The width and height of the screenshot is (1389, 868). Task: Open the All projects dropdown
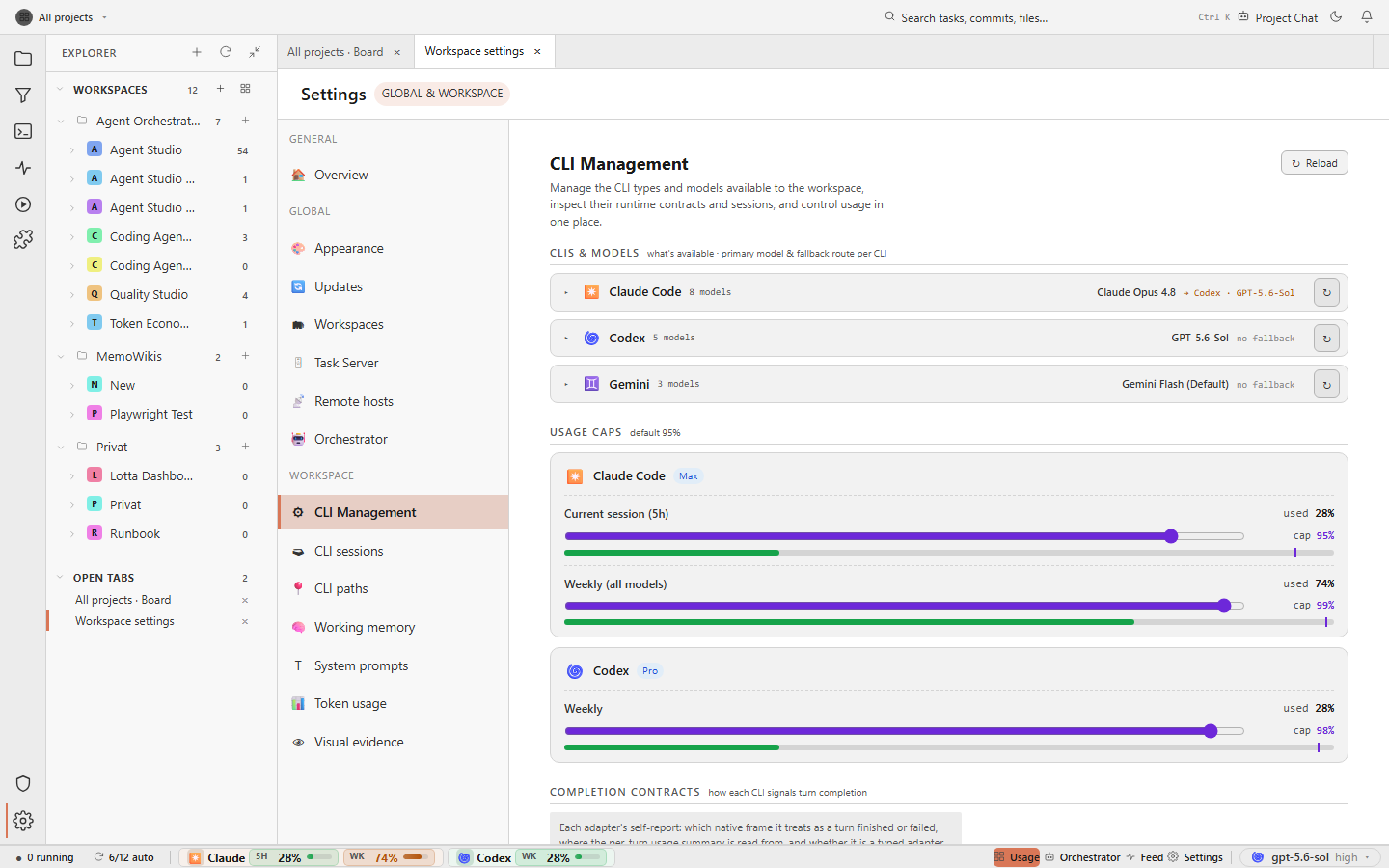click(63, 17)
